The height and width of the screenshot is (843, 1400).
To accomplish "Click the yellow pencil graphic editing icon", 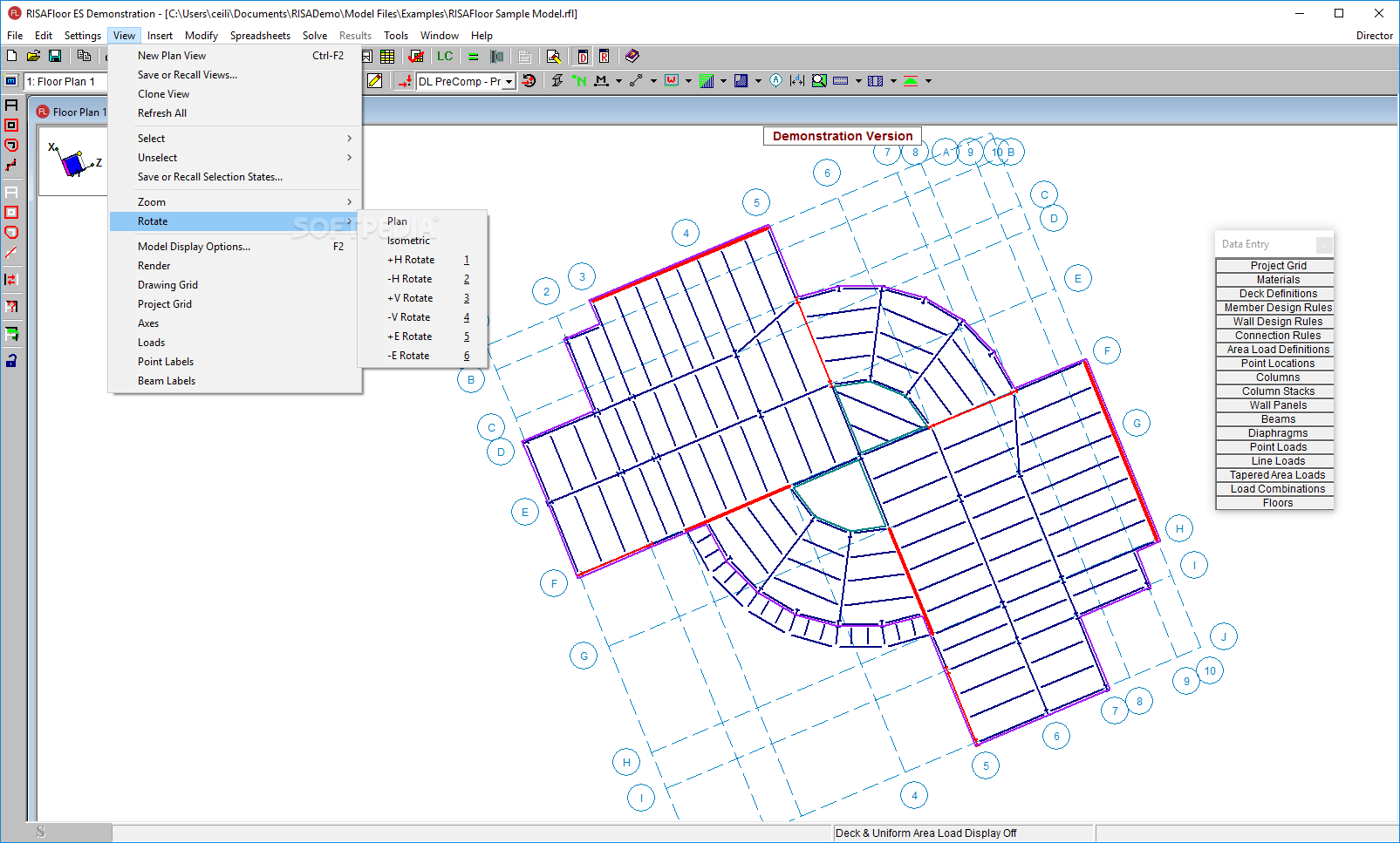I will (x=375, y=81).
